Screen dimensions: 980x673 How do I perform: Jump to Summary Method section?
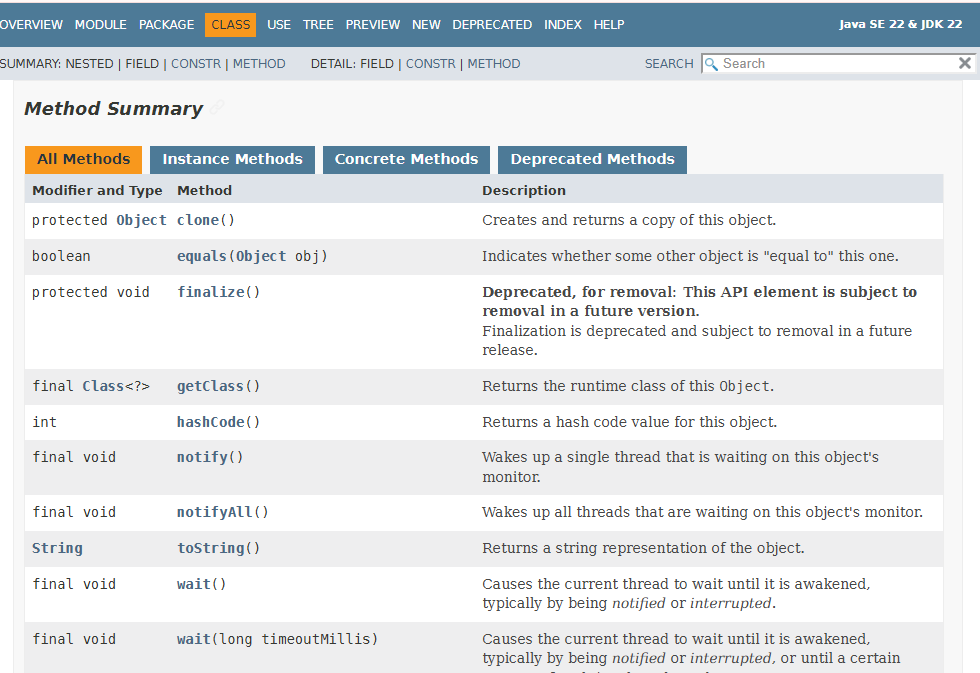[259, 64]
